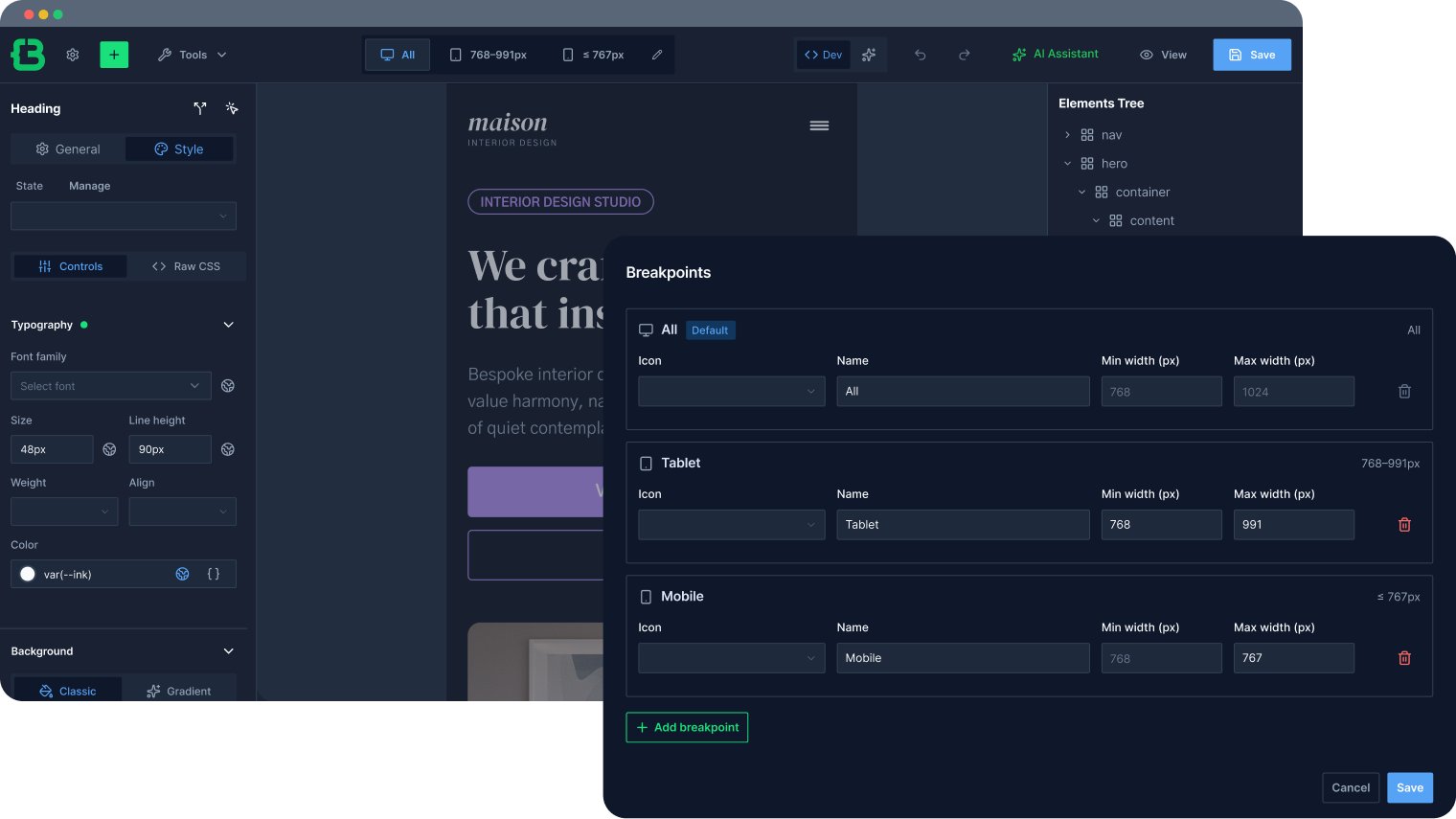
Task: Select the All breakpoint tab in toolbar
Action: tap(398, 55)
